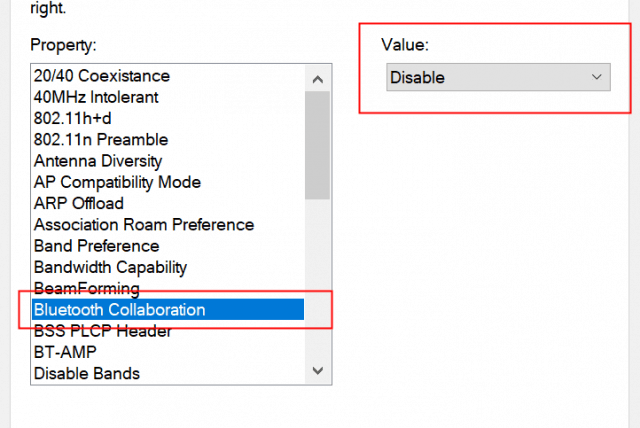Choose the ARP Offload property

[79, 203]
